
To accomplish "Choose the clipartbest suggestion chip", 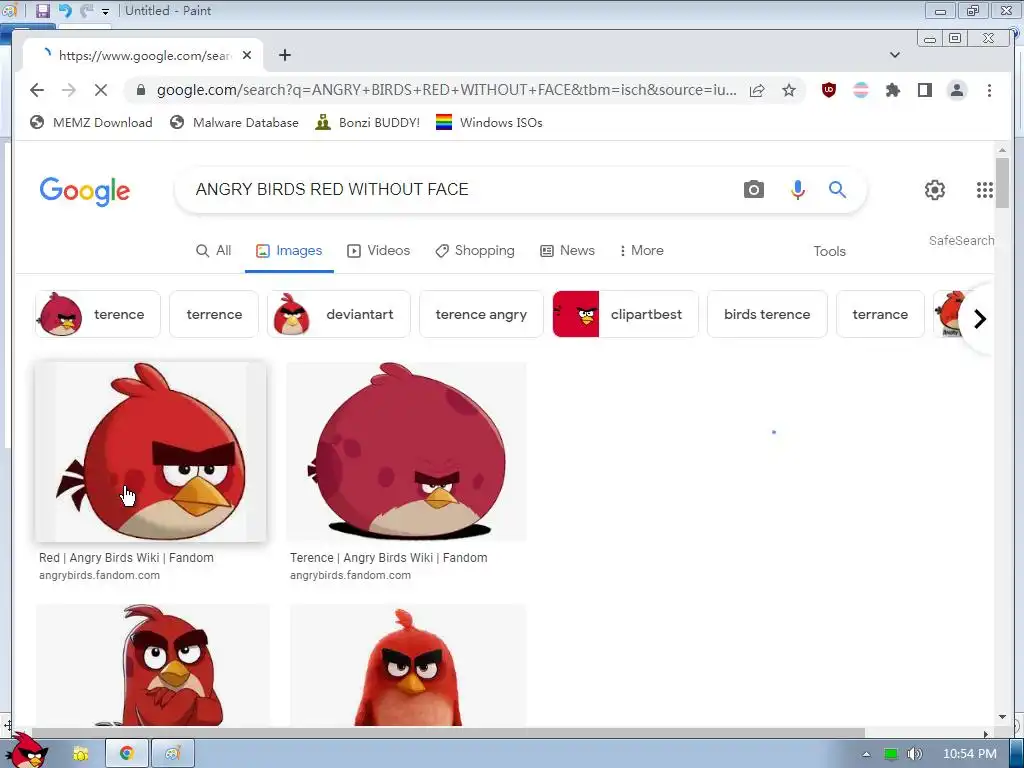I will 625,314.
